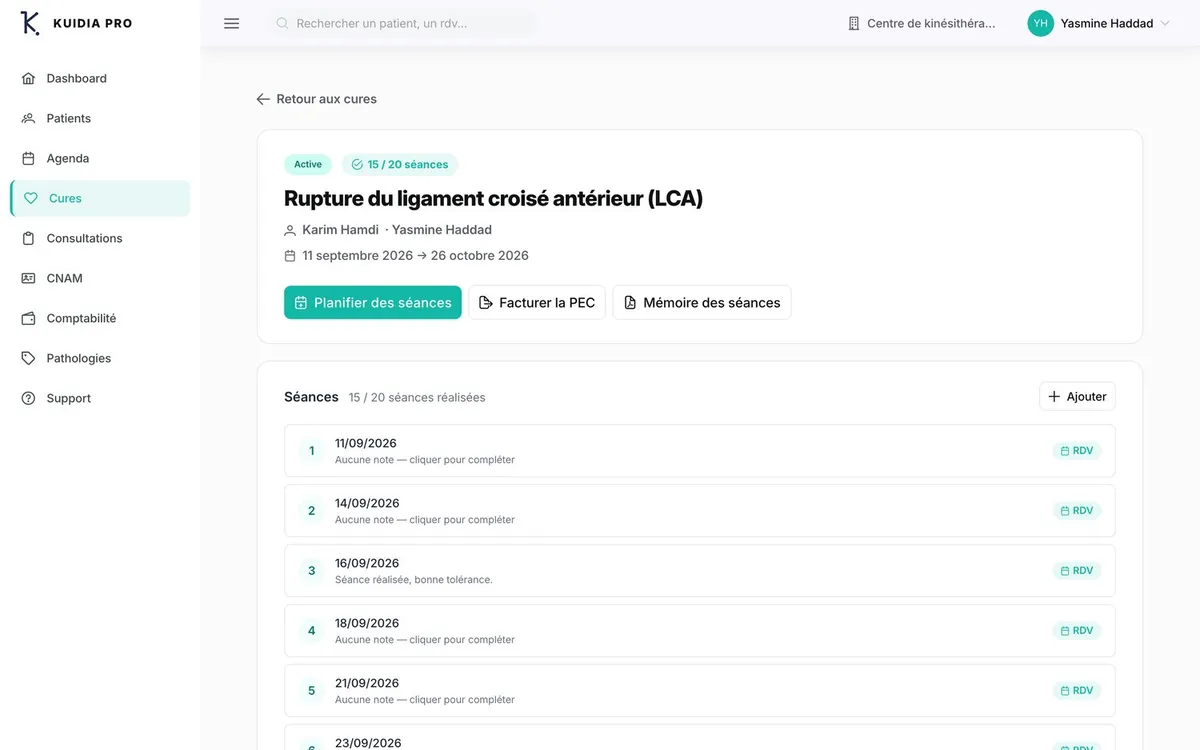Click the back arrow icon near Retour
This screenshot has width=1200, height=750.
pos(263,99)
